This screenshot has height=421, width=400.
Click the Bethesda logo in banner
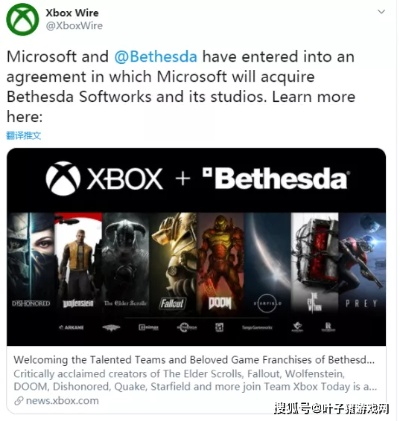275,178
